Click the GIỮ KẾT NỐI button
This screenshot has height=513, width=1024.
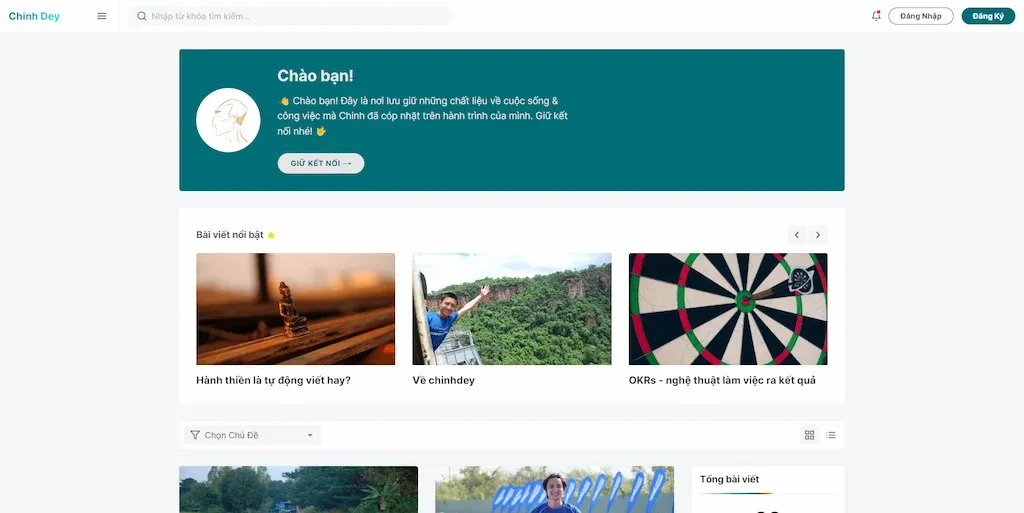(321, 163)
